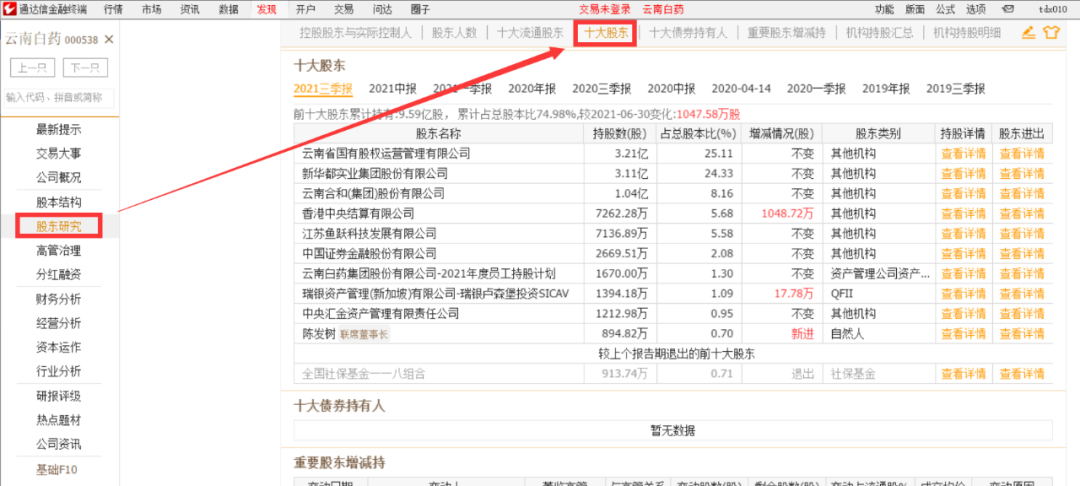This screenshot has height=486, width=1080.
Task: Select 基础F10 in the sidebar
Action: pyautogui.click(x=57, y=470)
